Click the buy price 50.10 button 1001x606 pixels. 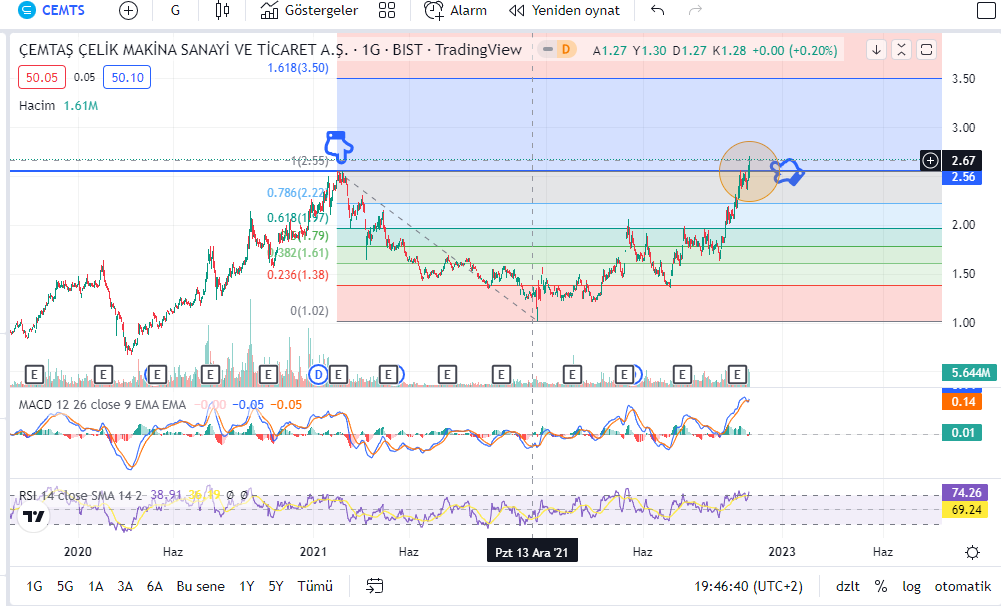click(127, 77)
